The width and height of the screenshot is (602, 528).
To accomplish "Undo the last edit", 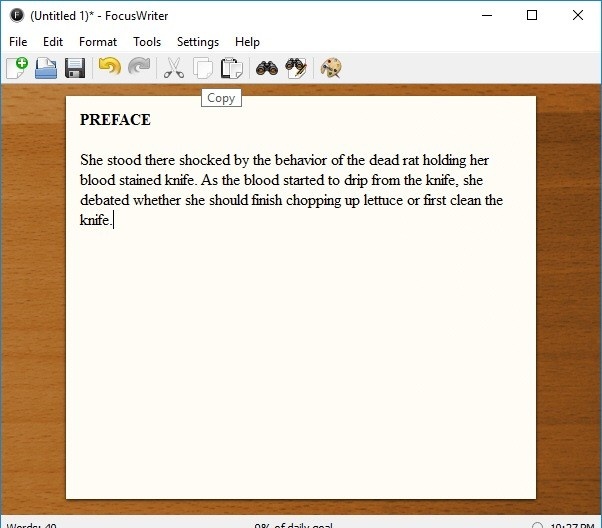I will click(110, 67).
